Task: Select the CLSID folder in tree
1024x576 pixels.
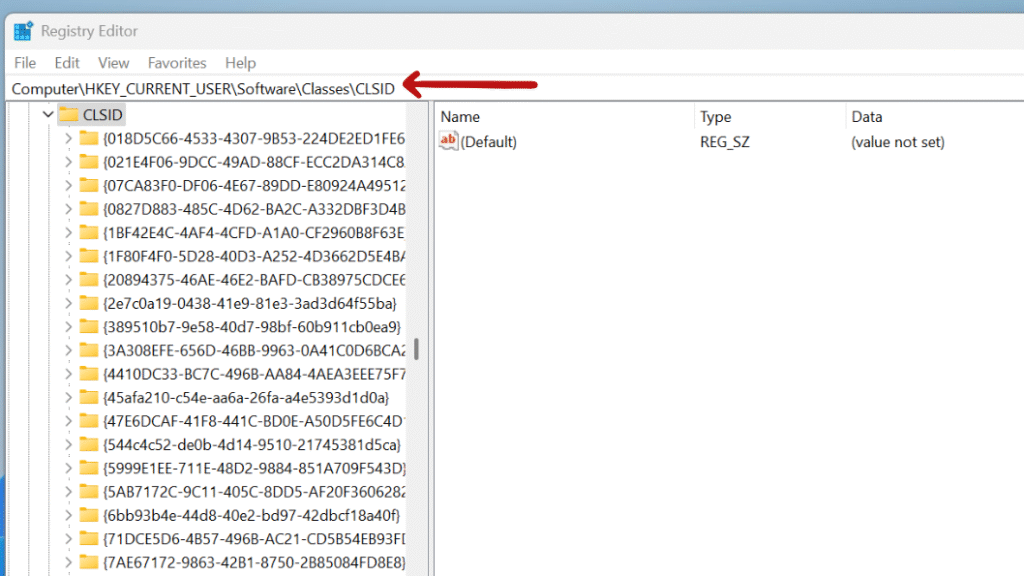Action: tap(103, 115)
